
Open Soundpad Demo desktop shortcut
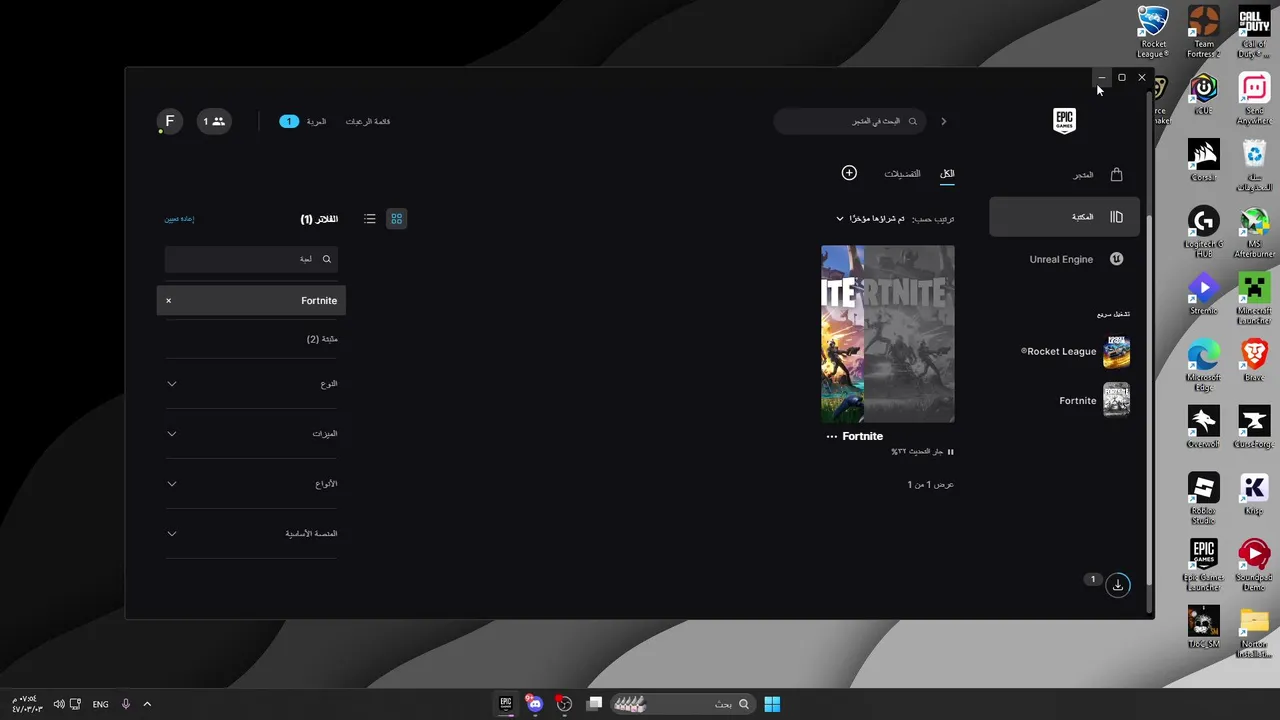coord(1254,565)
